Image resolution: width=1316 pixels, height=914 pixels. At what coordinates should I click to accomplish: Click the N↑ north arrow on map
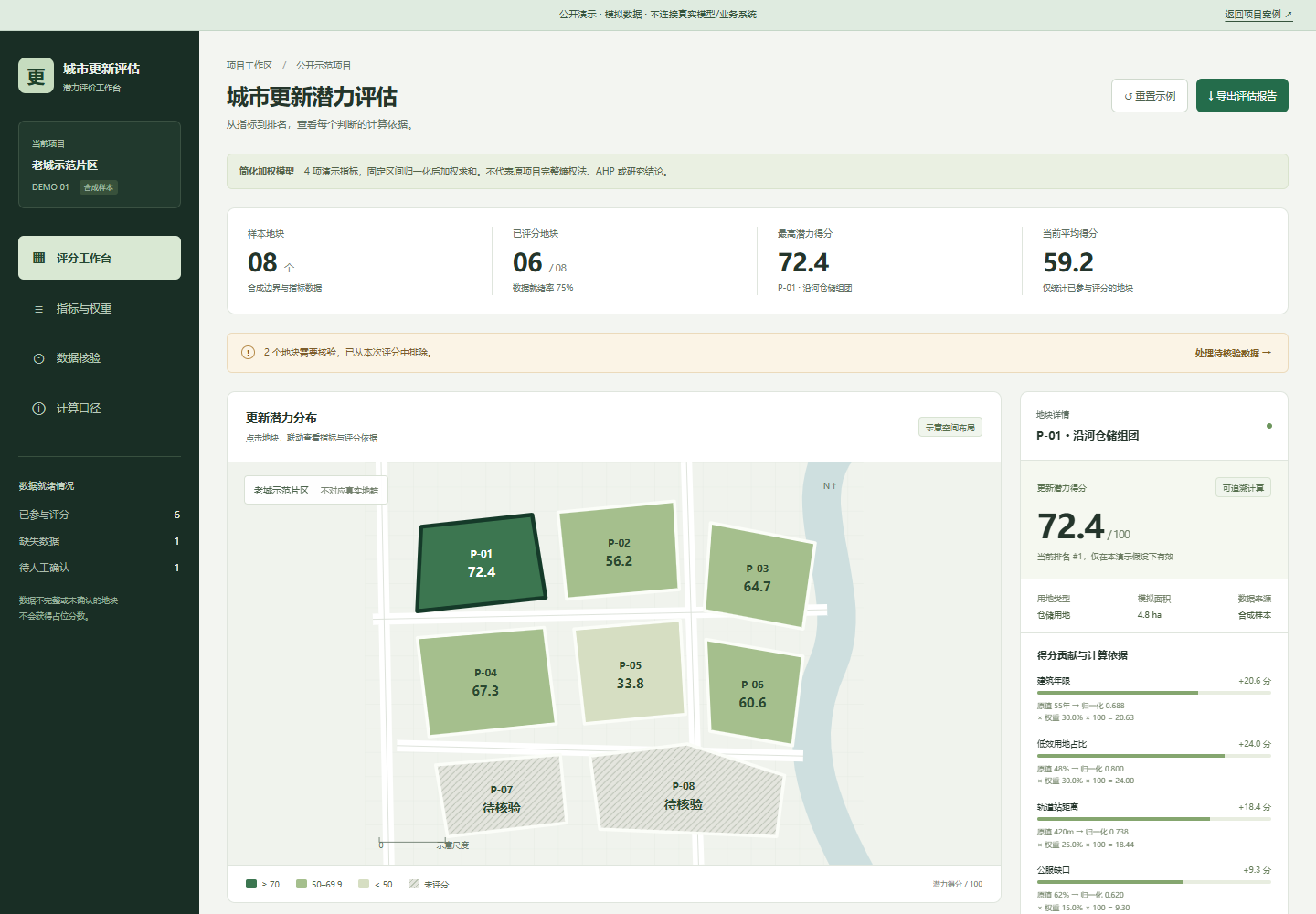tap(830, 485)
